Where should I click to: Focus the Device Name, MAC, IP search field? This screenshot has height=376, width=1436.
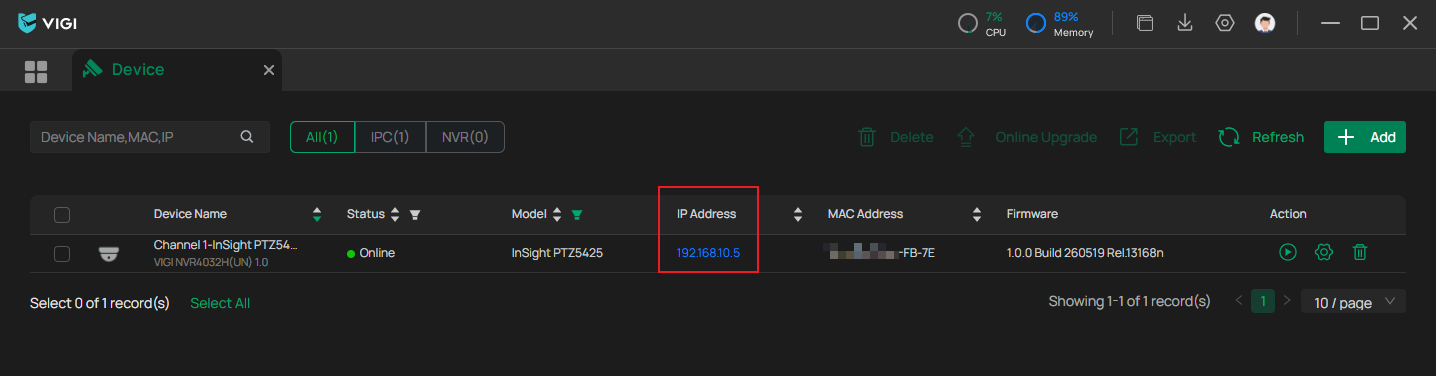tap(150, 137)
